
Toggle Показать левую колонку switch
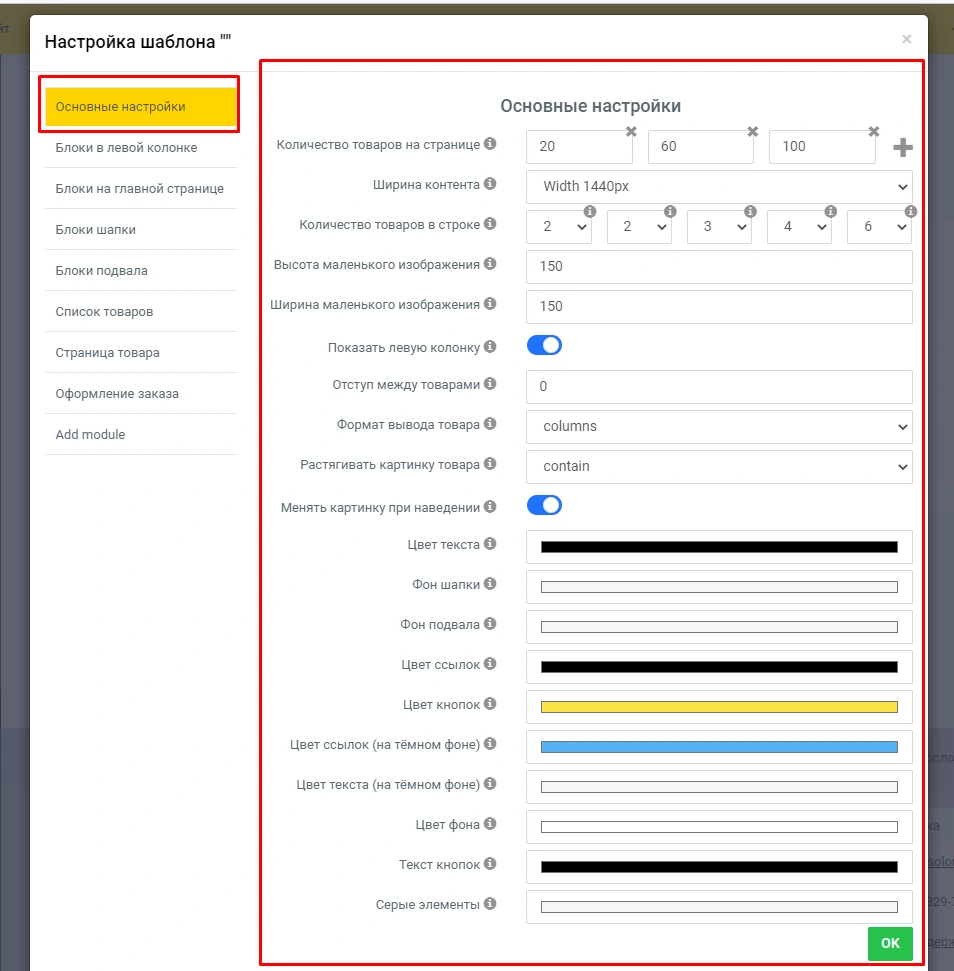[544, 346]
